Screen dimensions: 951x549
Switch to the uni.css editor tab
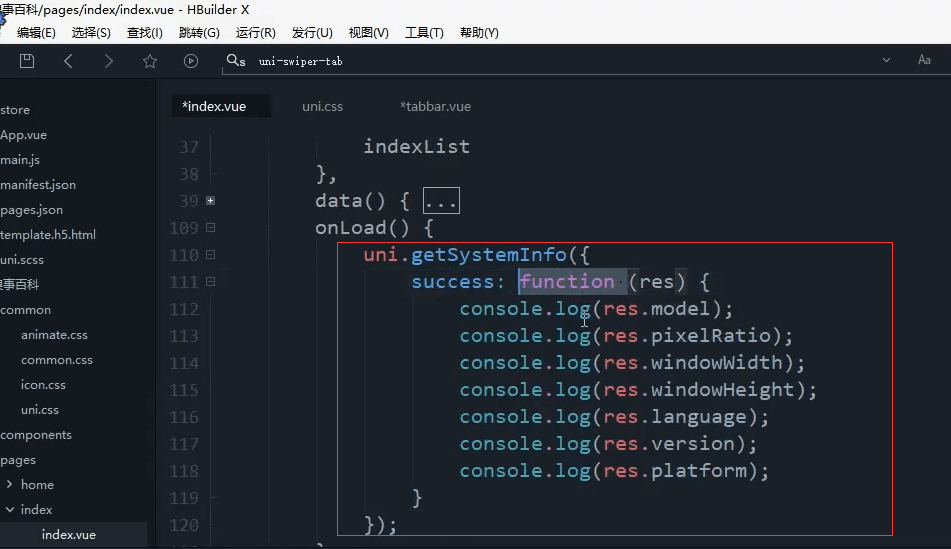322,106
